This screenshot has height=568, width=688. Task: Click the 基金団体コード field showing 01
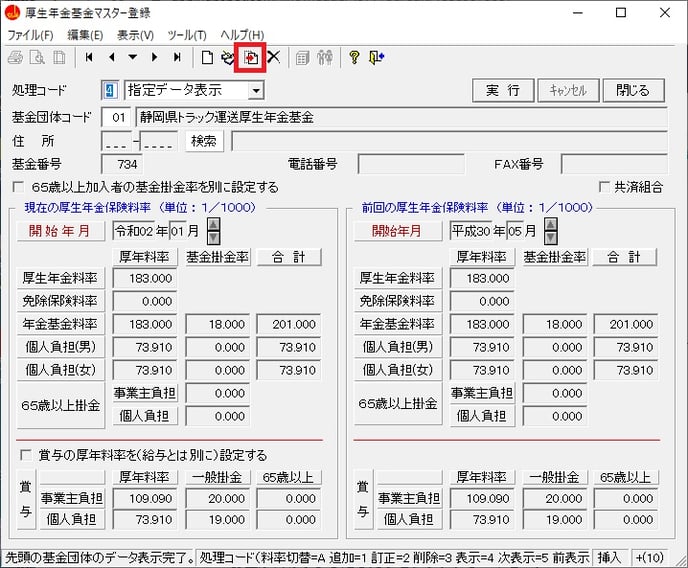[118, 118]
